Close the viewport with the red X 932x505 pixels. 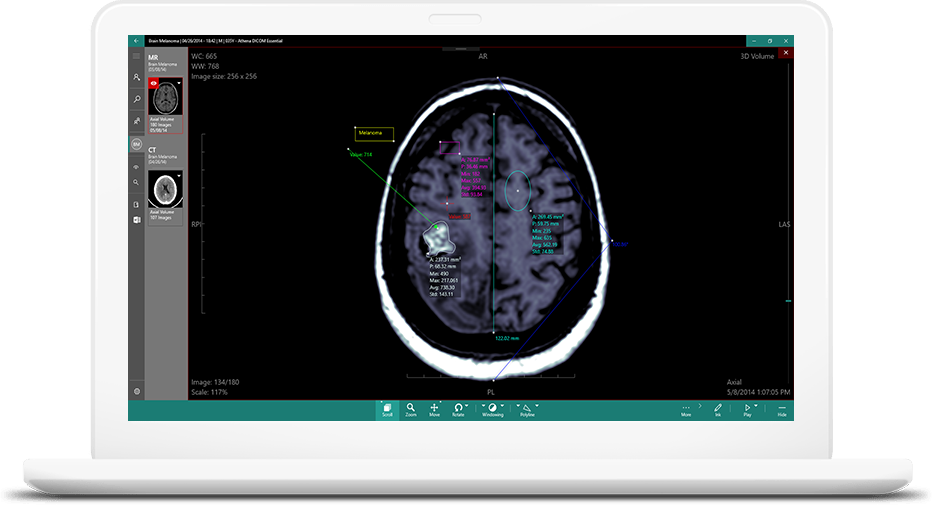[786, 53]
